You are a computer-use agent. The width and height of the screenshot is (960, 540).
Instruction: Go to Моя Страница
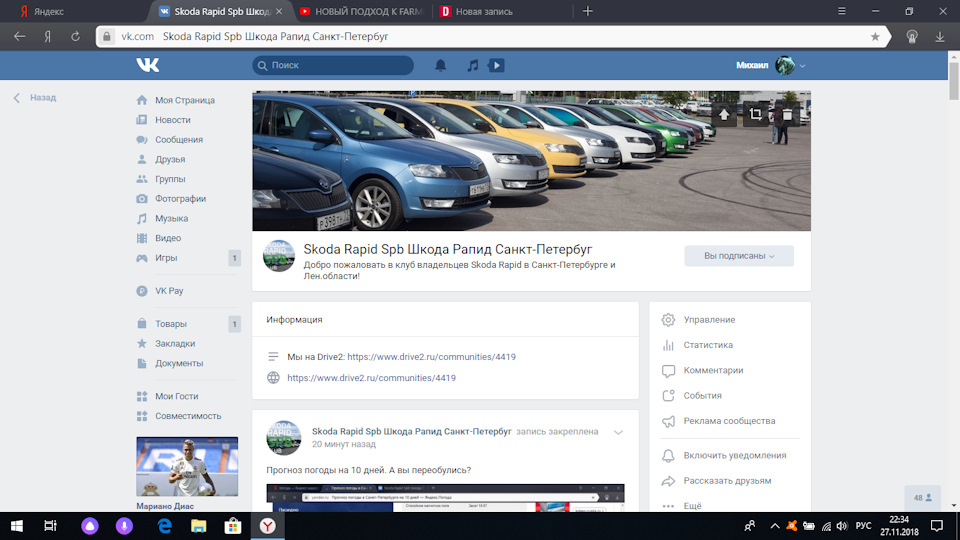[185, 100]
